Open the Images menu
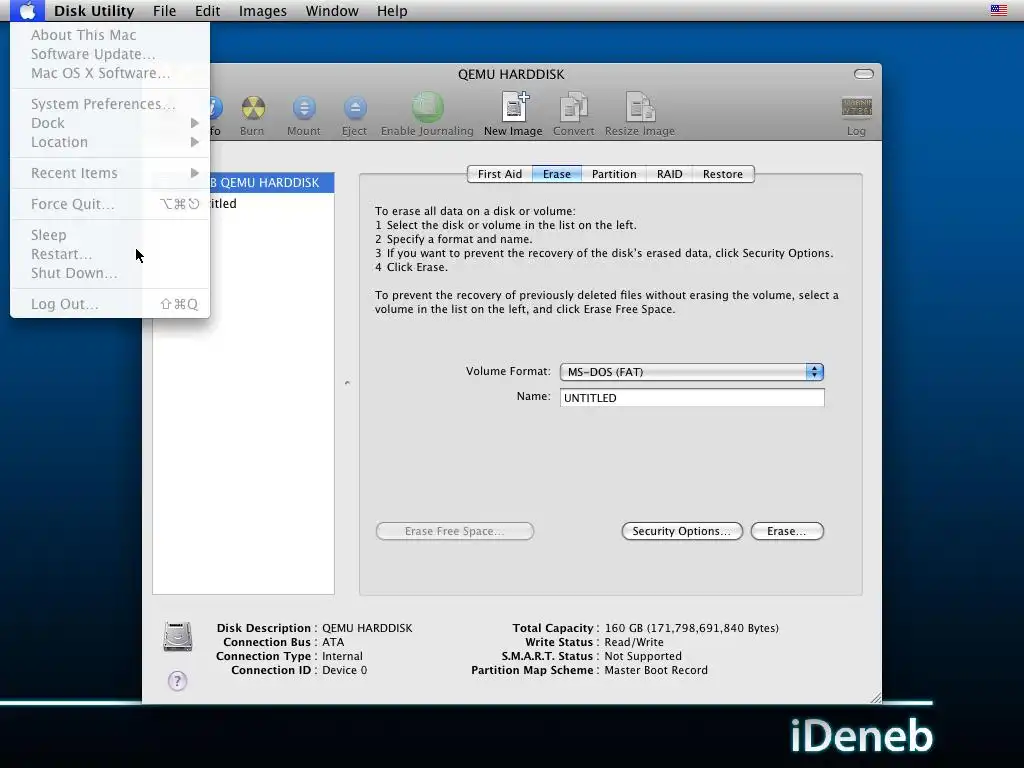Screen dimensions: 1024x768 (263, 10)
